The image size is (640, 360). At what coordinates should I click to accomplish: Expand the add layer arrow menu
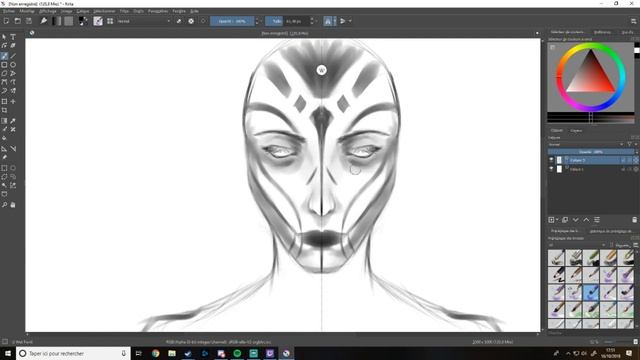coord(557,220)
